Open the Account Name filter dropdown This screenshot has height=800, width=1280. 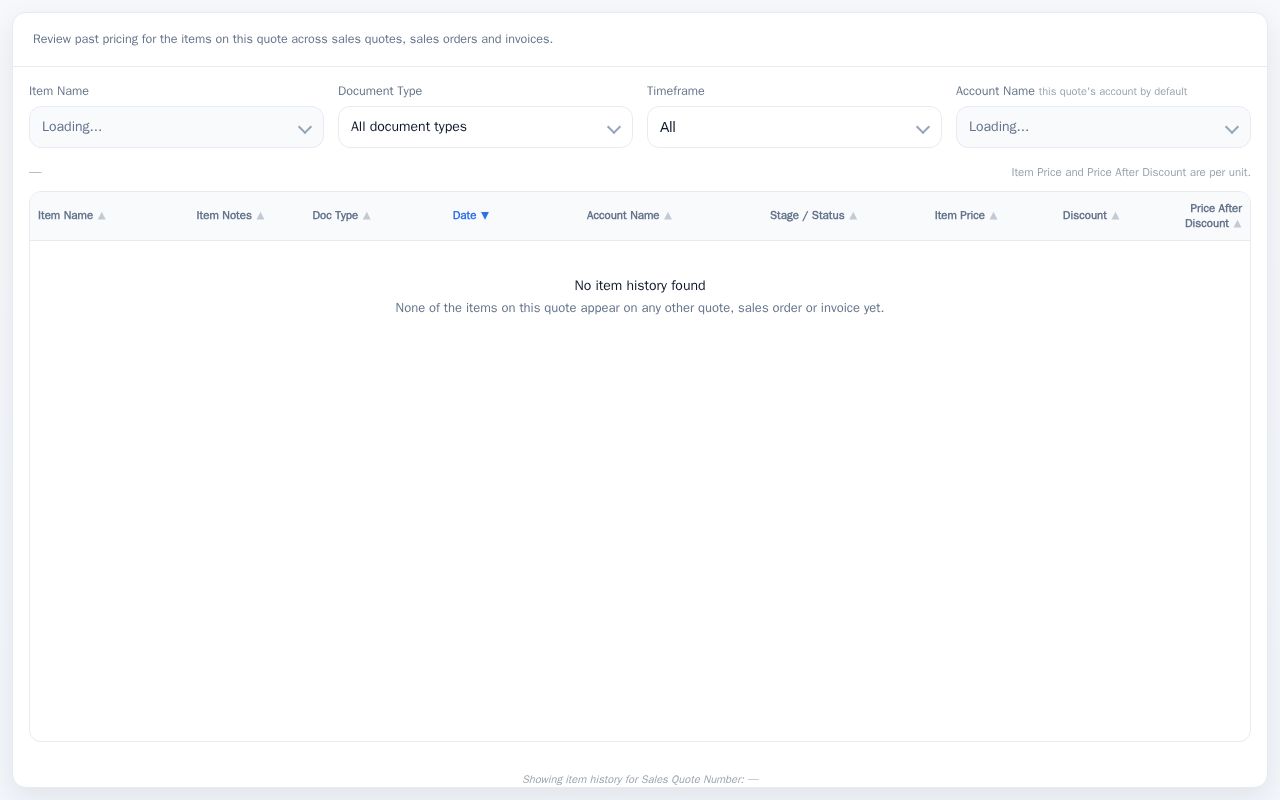pos(1103,127)
